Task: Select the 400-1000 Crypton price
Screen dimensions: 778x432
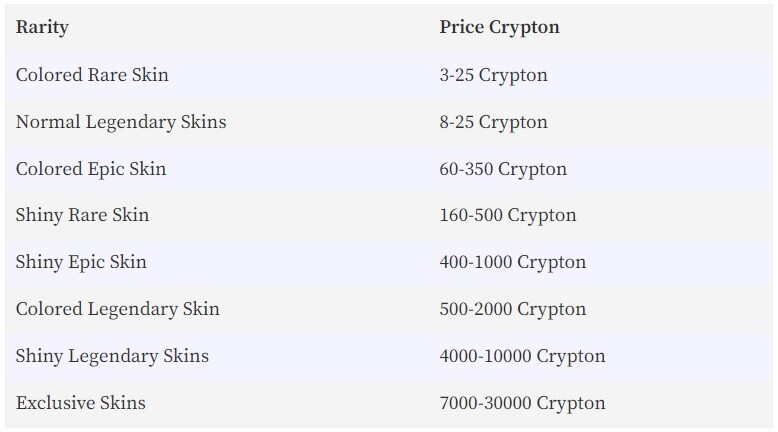Action: (x=513, y=262)
